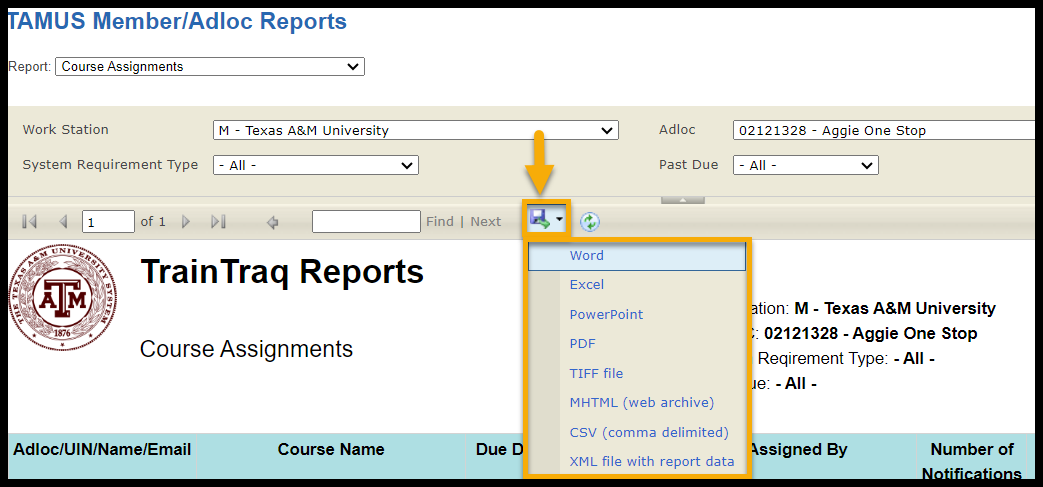Viewport: 1043px width, 487px height.
Task: Select Excel export format
Action: [587, 285]
